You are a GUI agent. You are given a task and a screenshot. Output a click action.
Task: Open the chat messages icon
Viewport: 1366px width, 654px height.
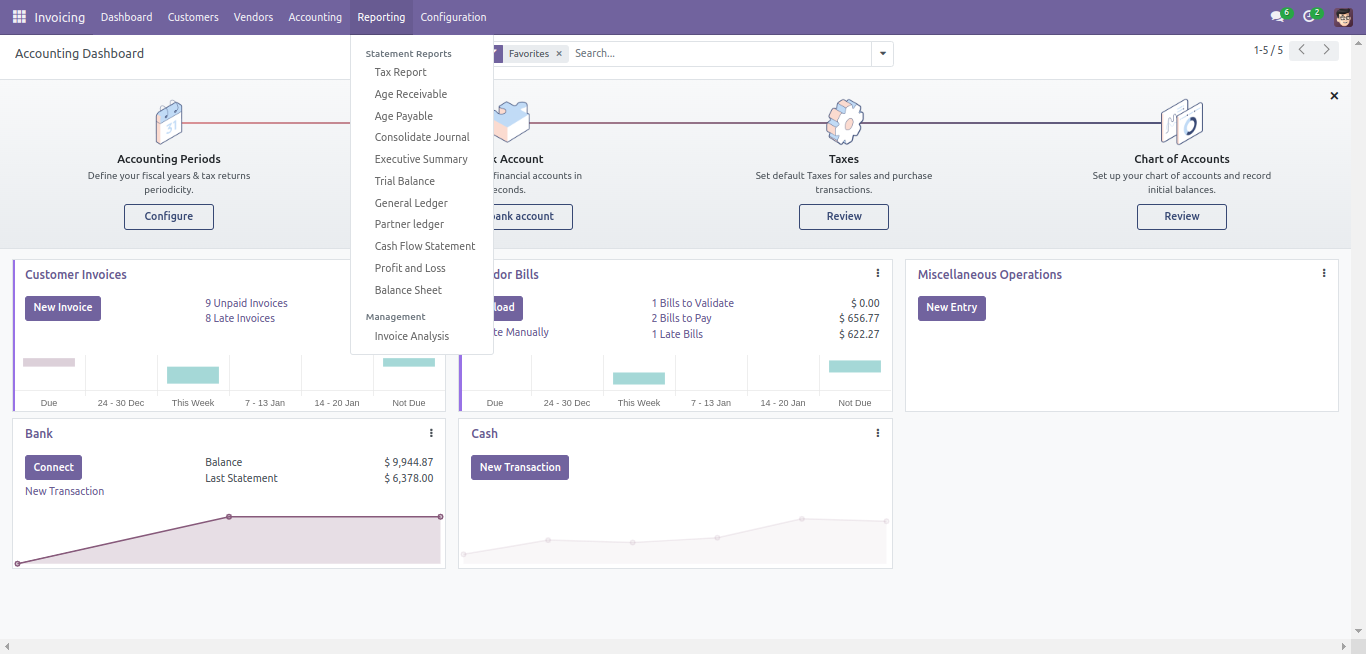[1276, 17]
